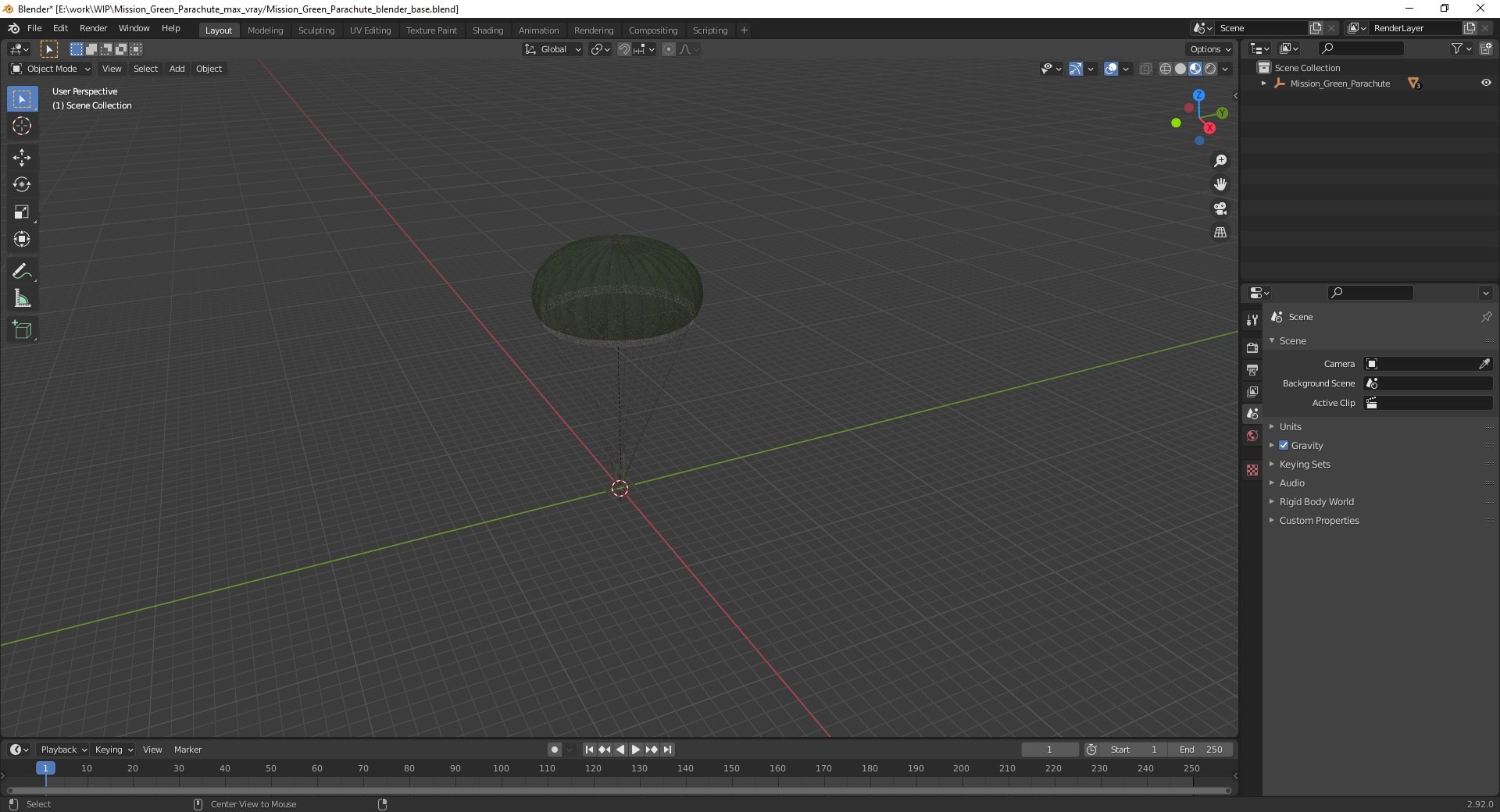Expand Mission_Green_Parachute in the outliner
The width and height of the screenshot is (1500, 812).
click(1264, 83)
